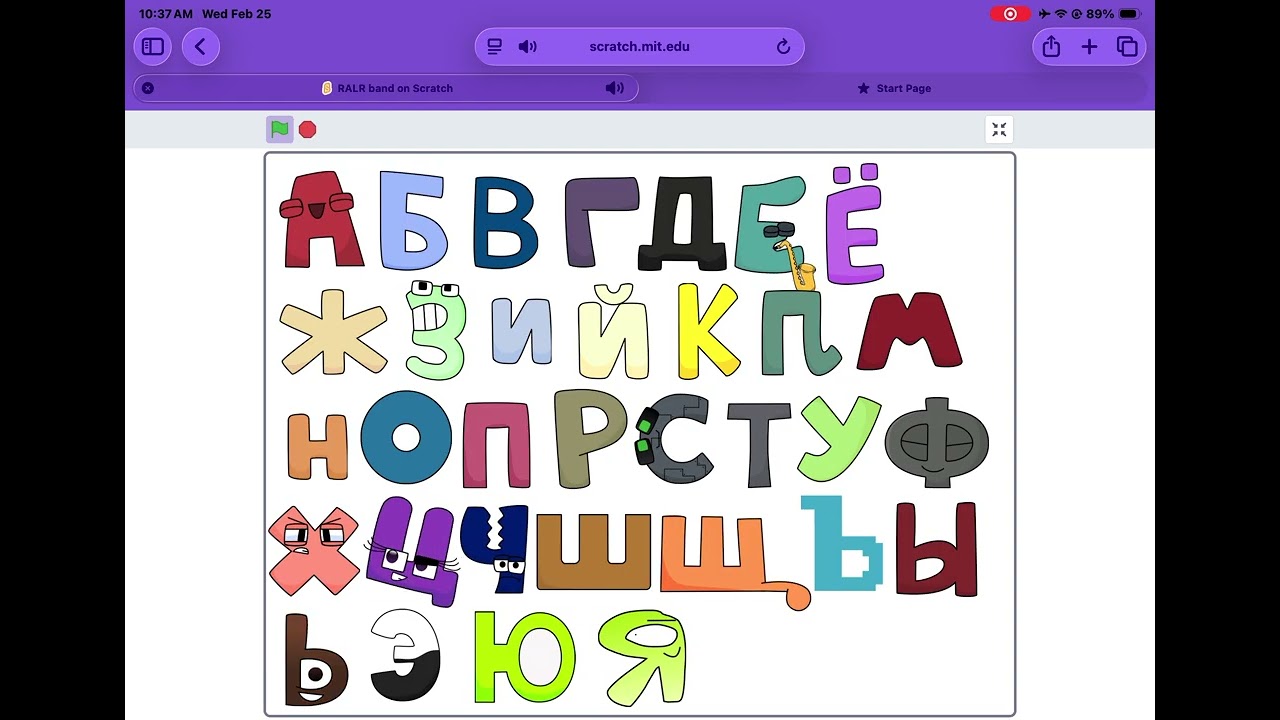Open a new tab
Image resolution: width=1280 pixels, height=720 pixels.
click(x=1090, y=46)
